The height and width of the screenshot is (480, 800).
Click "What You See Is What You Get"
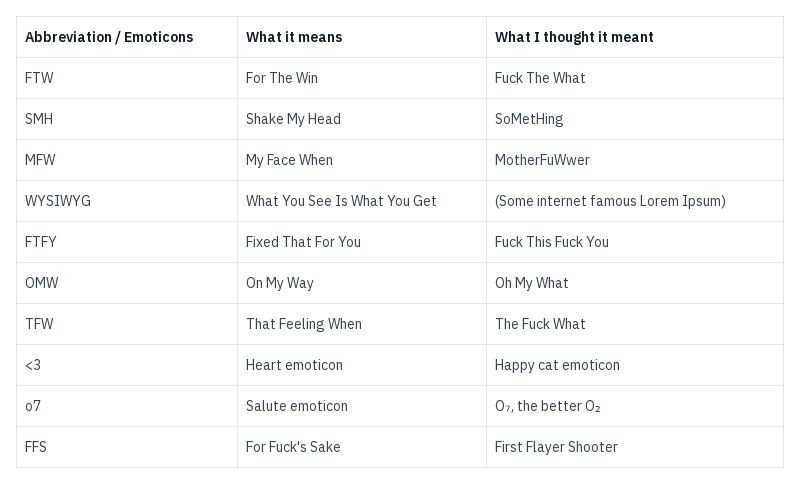tap(341, 201)
